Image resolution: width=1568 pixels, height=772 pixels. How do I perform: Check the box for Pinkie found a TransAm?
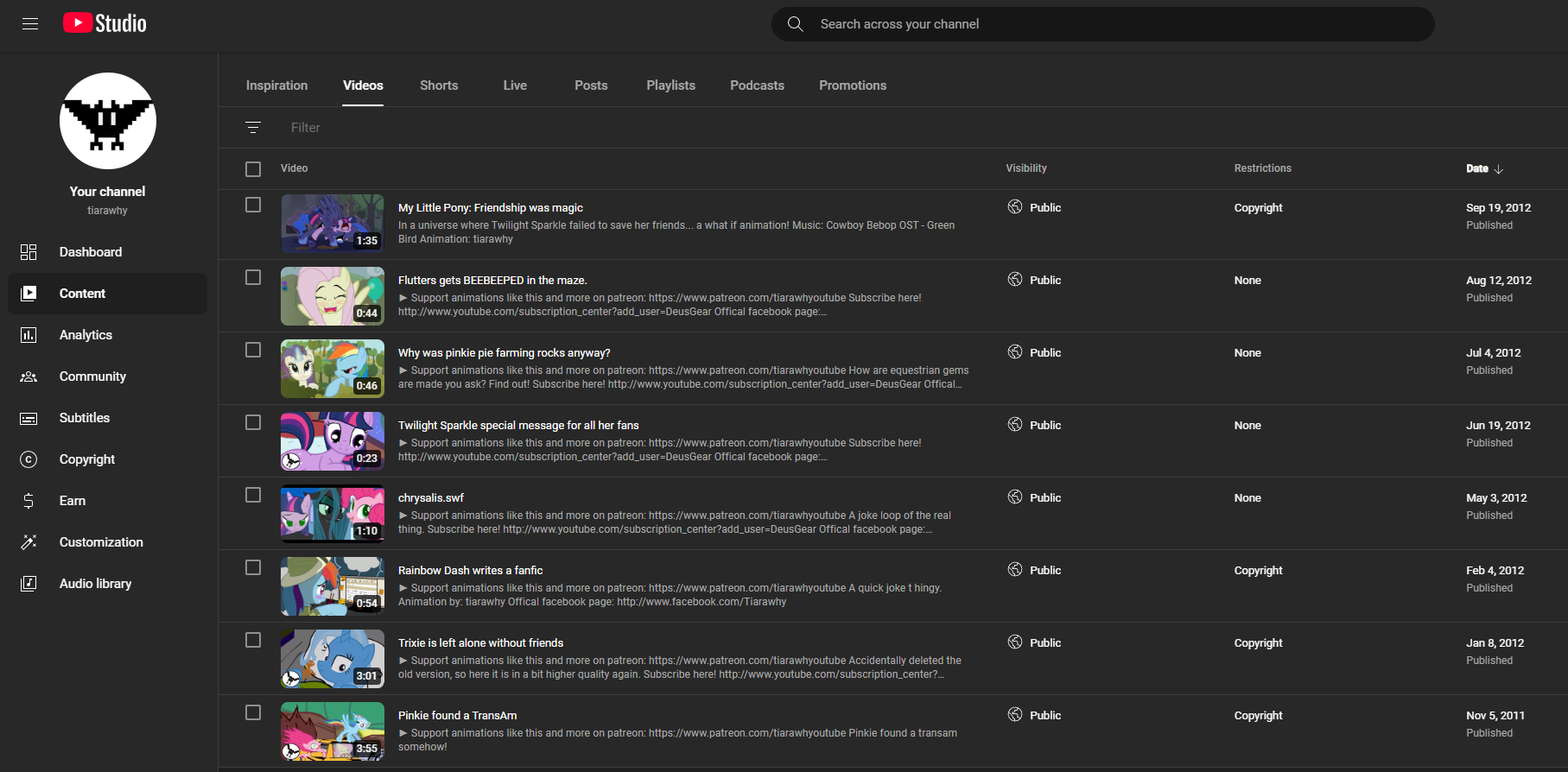coord(253,712)
